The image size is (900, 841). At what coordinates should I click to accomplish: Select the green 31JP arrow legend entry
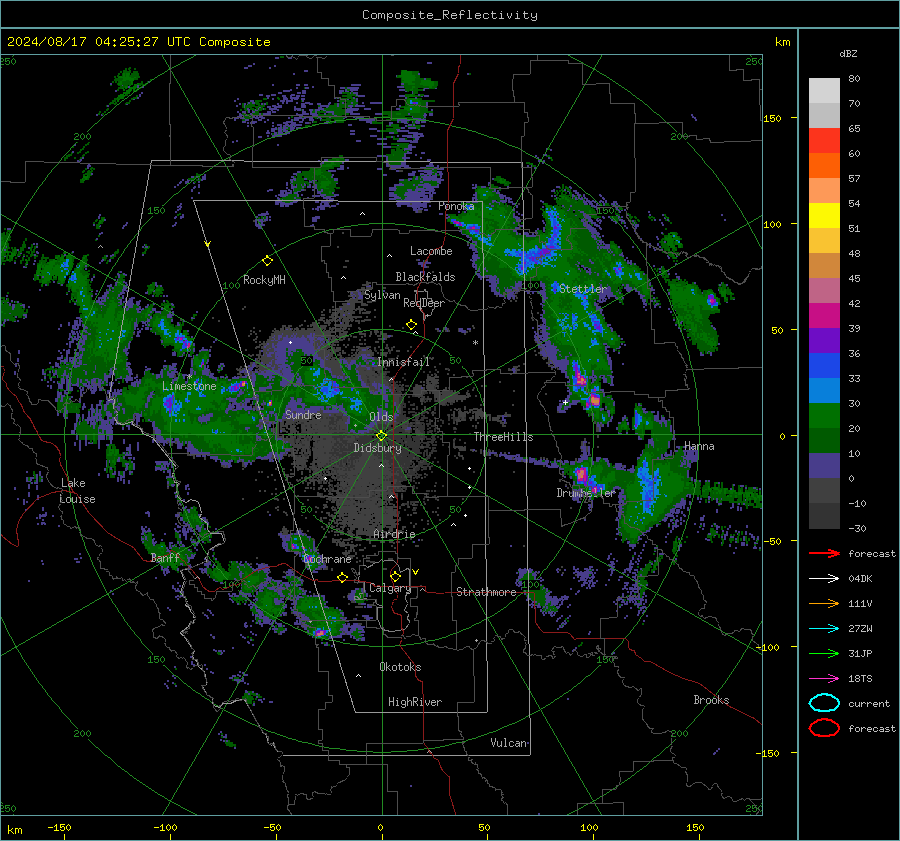tap(824, 653)
